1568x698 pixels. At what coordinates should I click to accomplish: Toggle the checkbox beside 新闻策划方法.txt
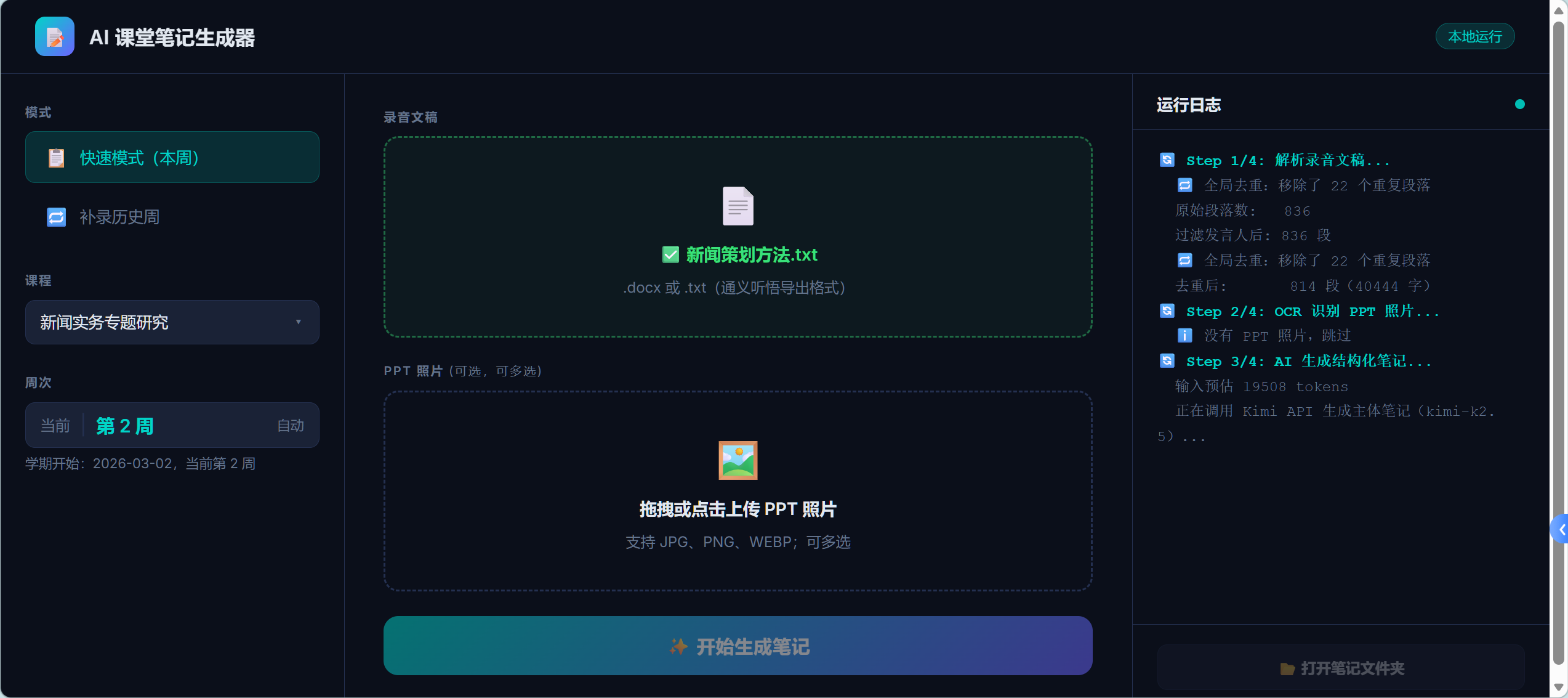670,254
